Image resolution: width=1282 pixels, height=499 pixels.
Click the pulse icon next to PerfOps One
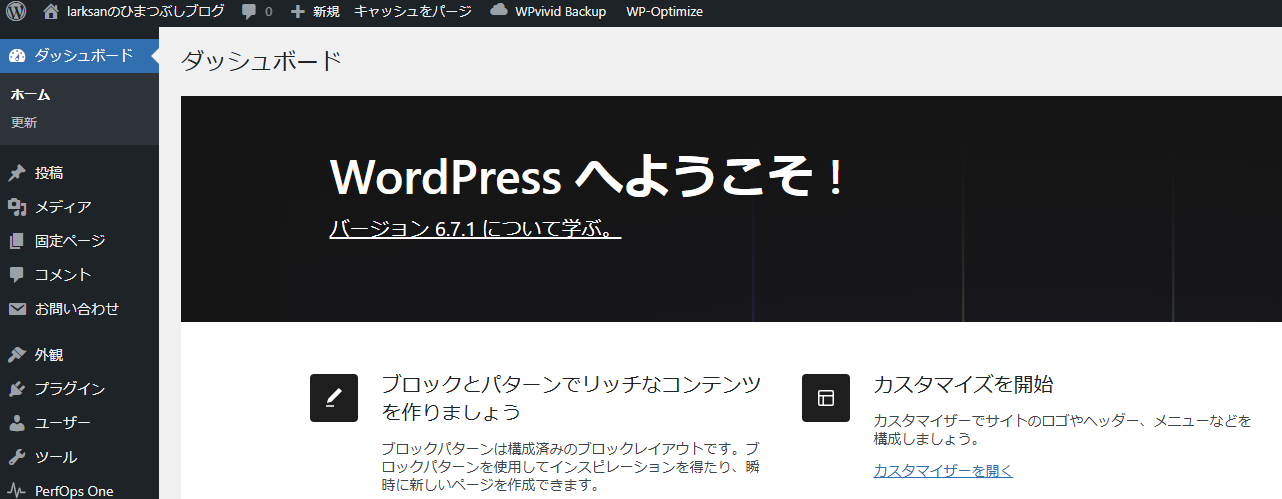coord(17,490)
